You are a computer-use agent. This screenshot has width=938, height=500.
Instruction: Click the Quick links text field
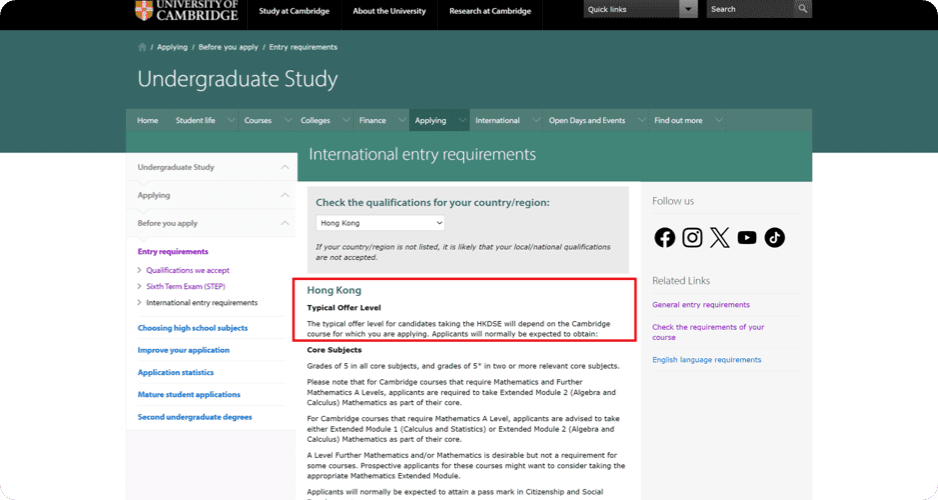[x=632, y=9]
